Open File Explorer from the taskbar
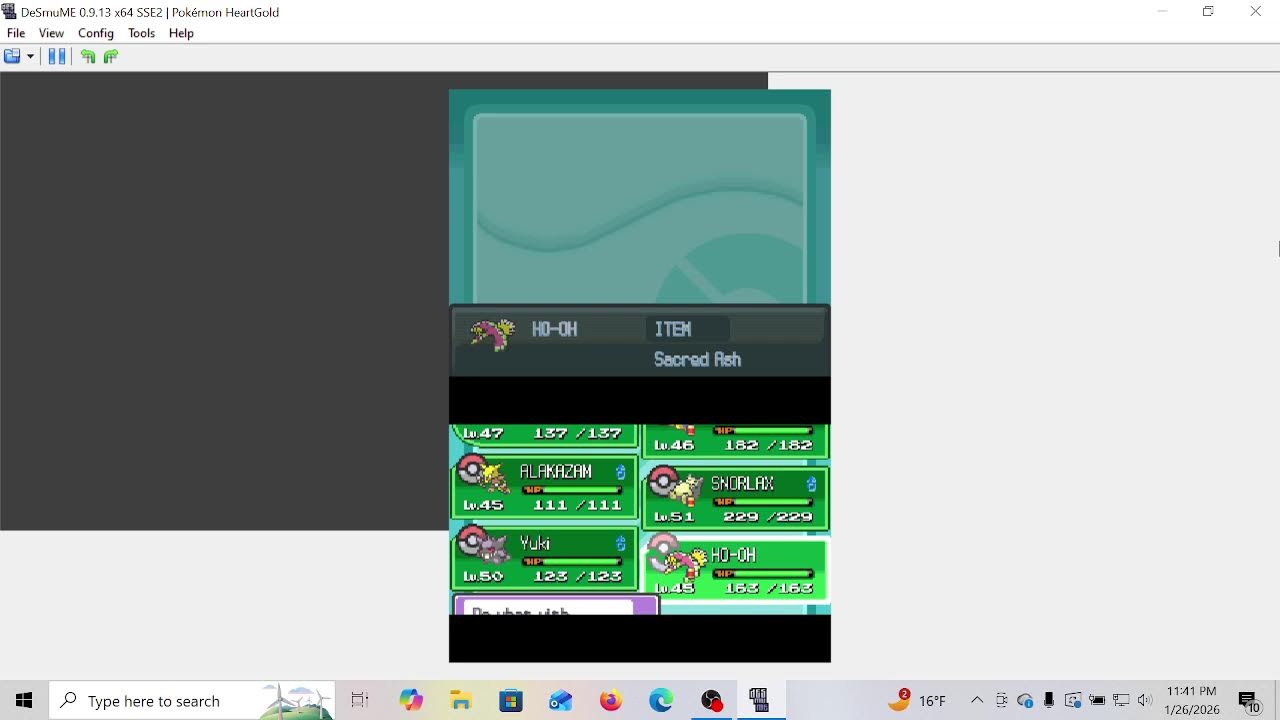 tap(461, 701)
